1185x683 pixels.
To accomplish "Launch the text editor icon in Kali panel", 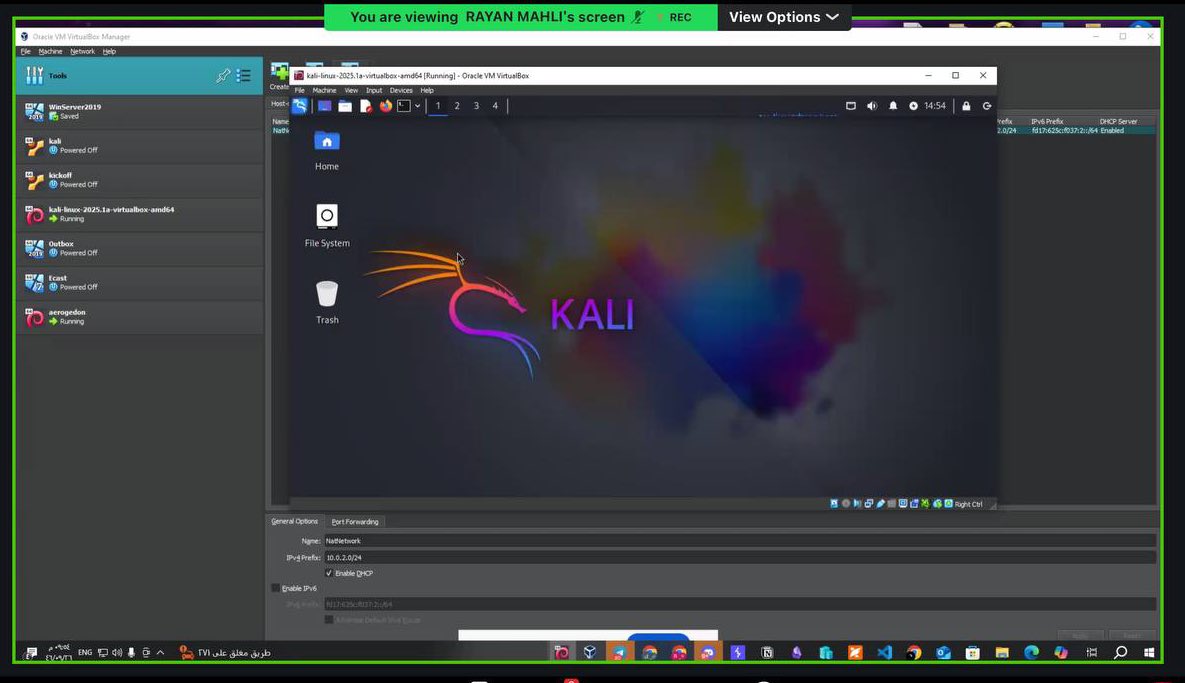I will tap(366, 106).
